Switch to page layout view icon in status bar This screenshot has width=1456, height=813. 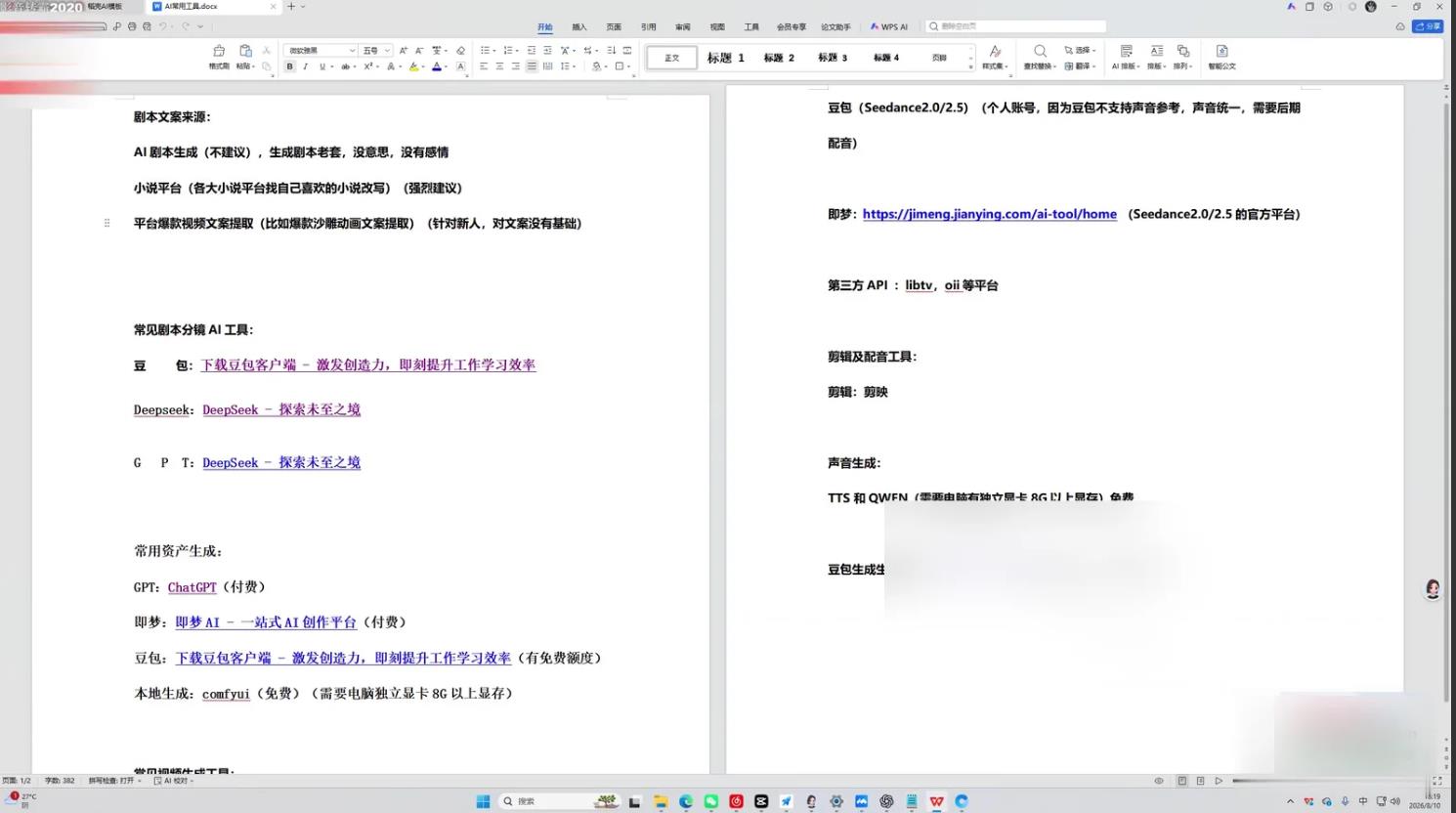tap(1182, 781)
